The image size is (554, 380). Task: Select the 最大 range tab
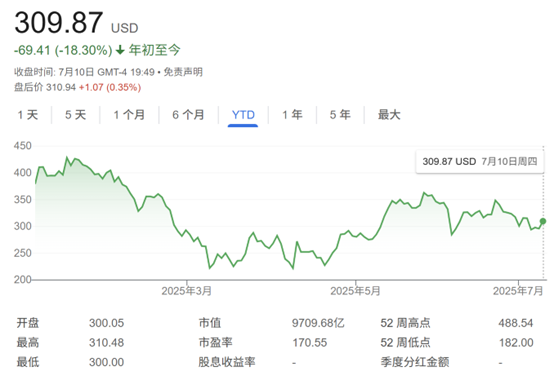[389, 115]
